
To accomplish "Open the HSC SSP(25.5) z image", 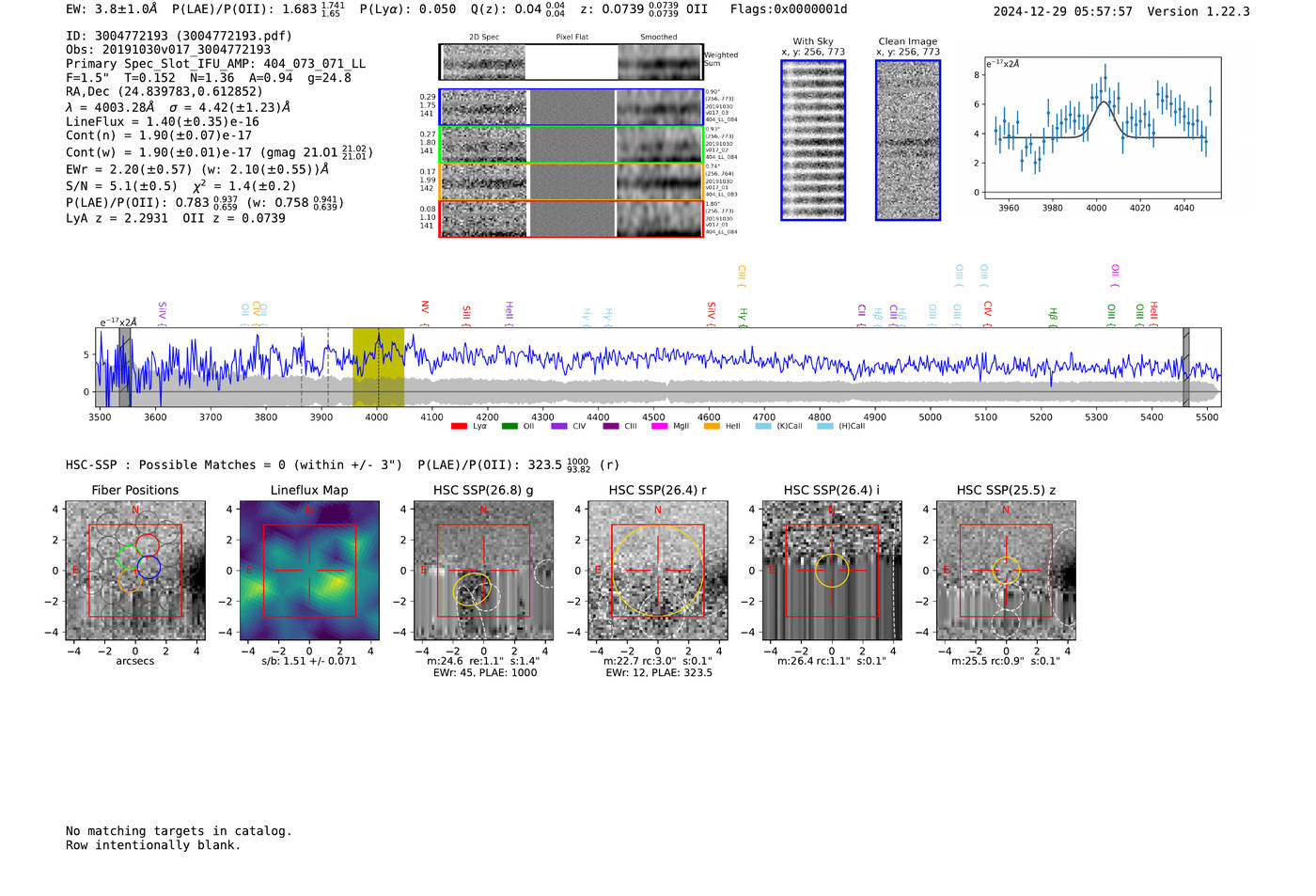I will tap(1006, 571).
